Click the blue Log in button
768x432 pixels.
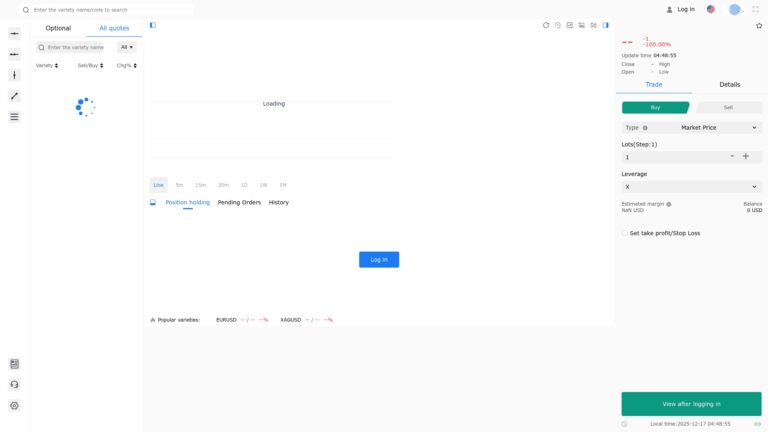[379, 259]
